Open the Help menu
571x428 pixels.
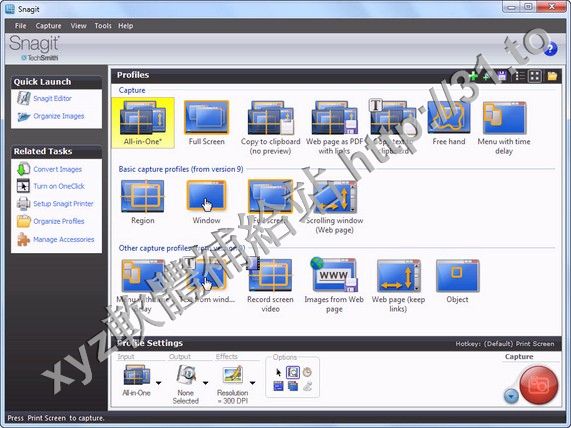[125, 26]
